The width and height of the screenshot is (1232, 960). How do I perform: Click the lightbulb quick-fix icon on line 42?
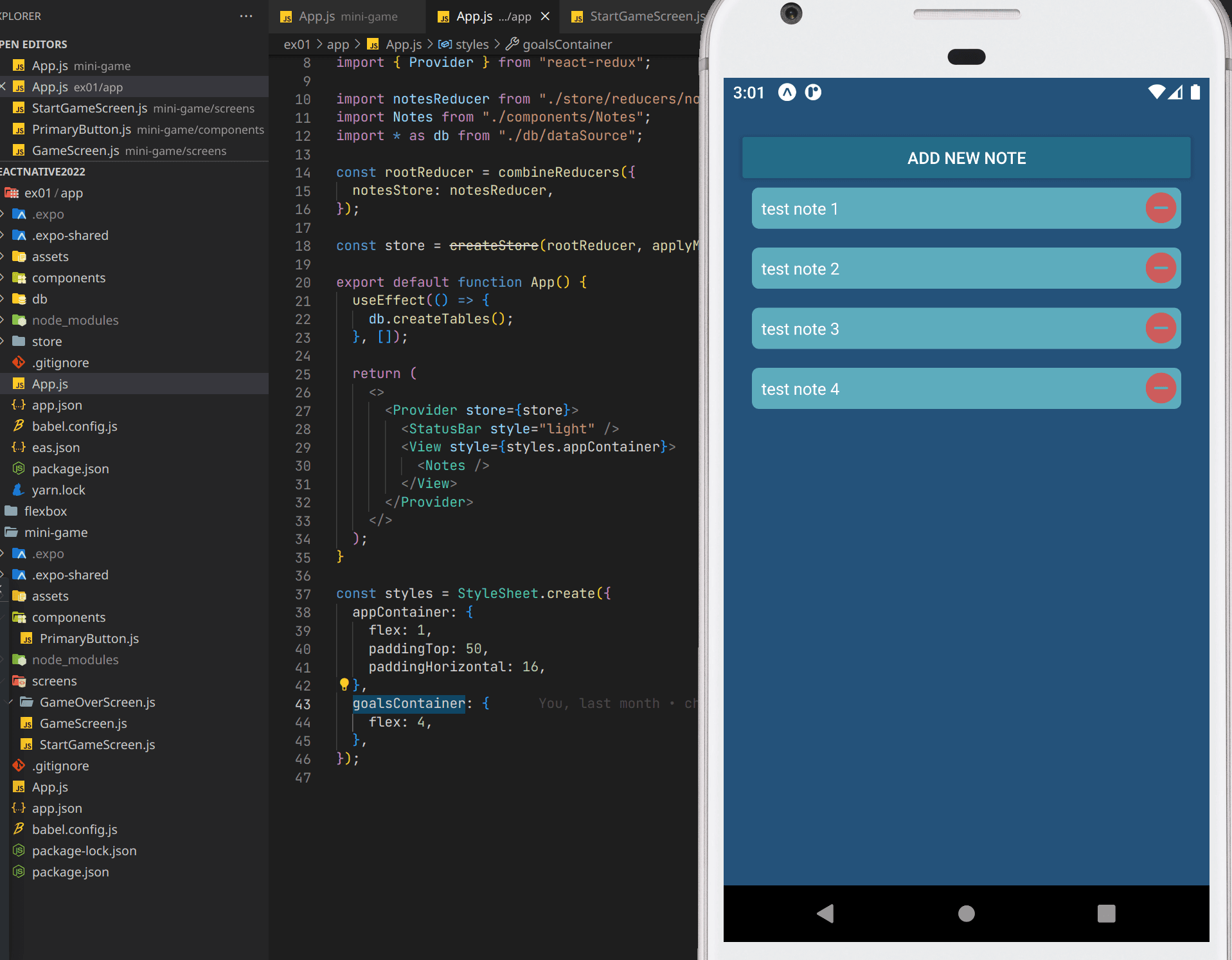(x=344, y=684)
